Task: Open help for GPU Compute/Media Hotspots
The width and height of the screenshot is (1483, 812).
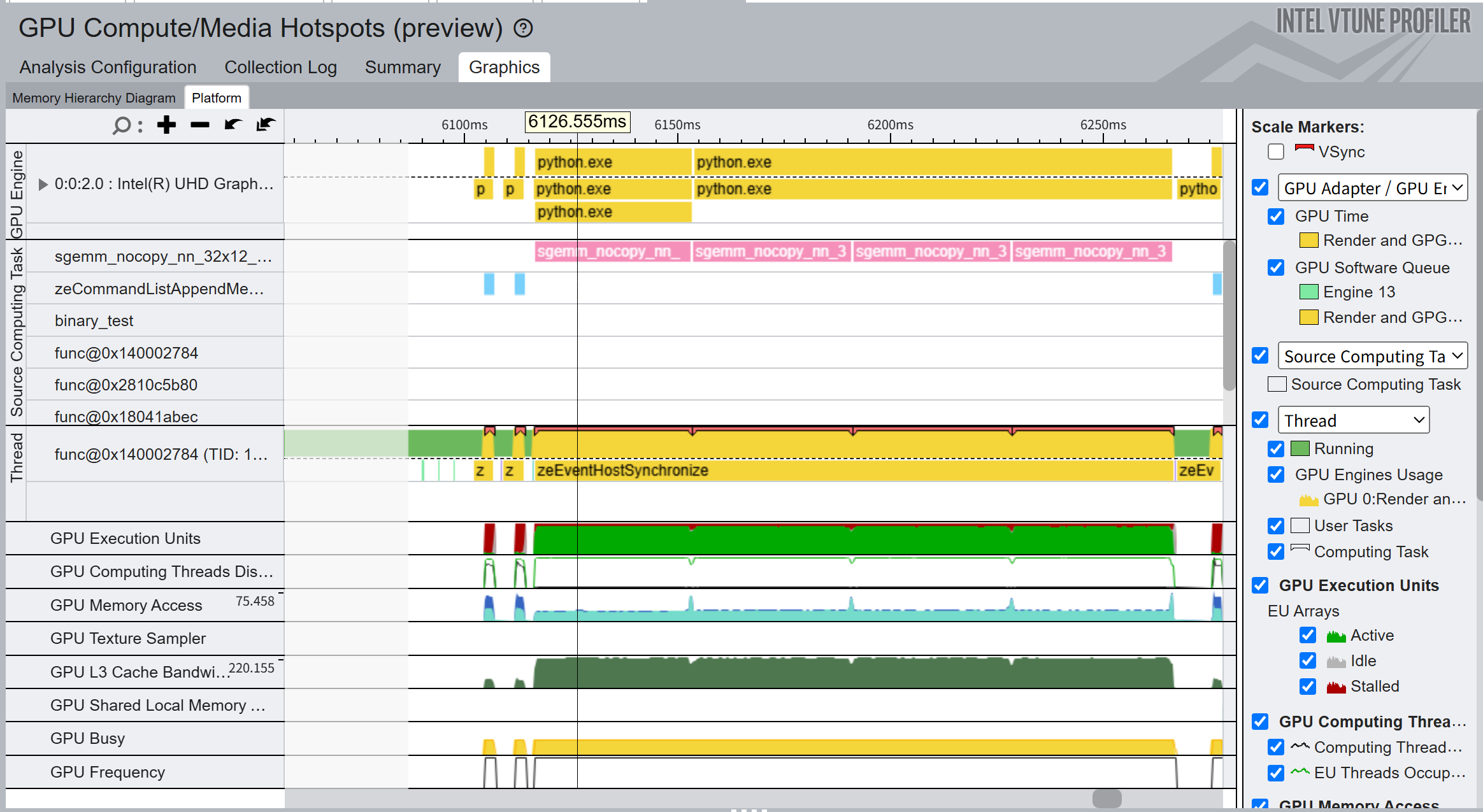Action: click(x=523, y=29)
